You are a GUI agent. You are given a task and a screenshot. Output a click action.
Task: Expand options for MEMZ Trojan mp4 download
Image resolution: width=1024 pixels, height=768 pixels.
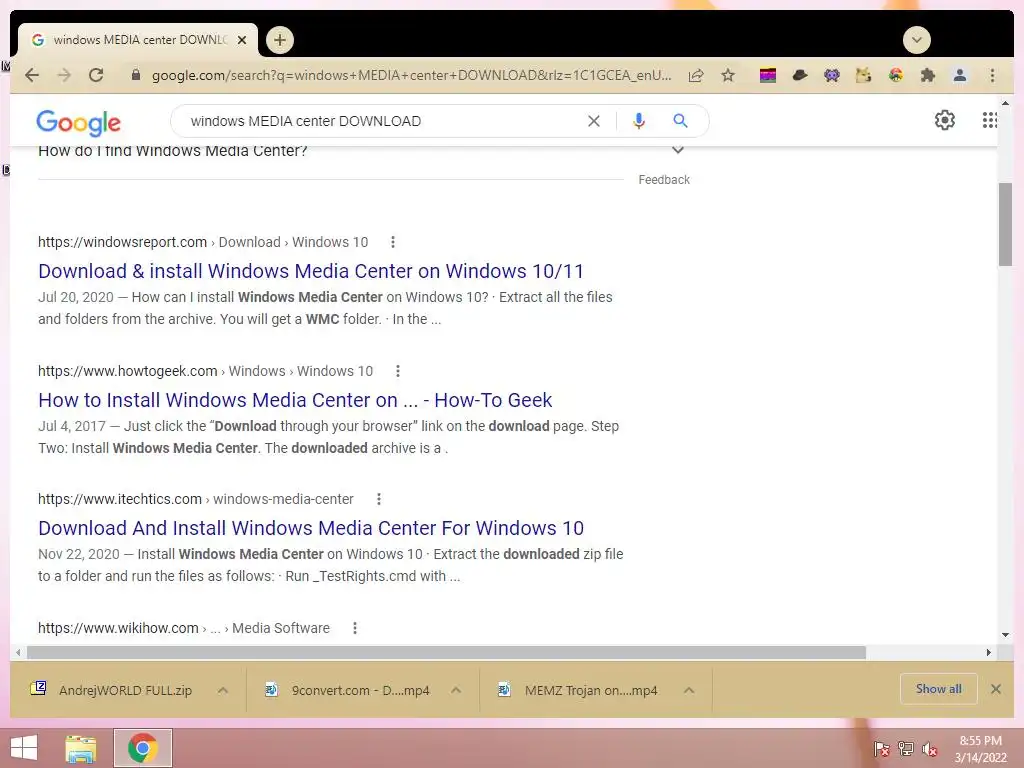(x=689, y=690)
